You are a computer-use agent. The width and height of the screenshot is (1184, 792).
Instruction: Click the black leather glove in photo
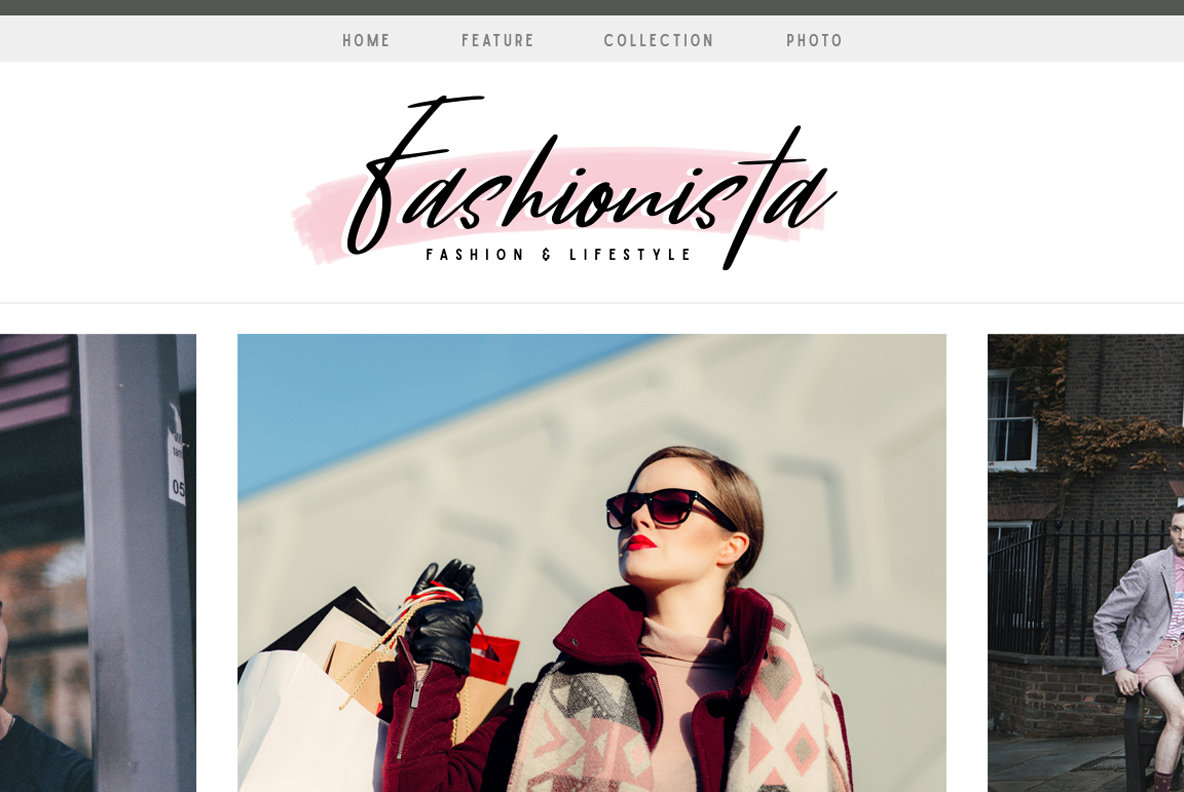pos(446,615)
